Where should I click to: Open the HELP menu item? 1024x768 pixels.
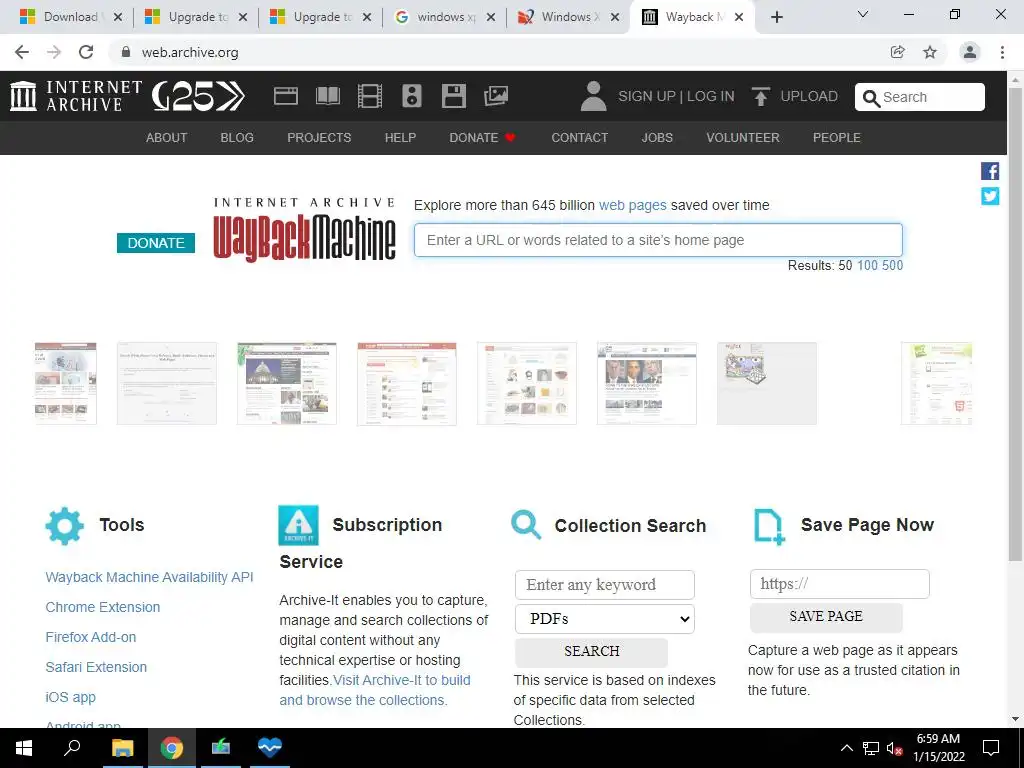pos(400,138)
